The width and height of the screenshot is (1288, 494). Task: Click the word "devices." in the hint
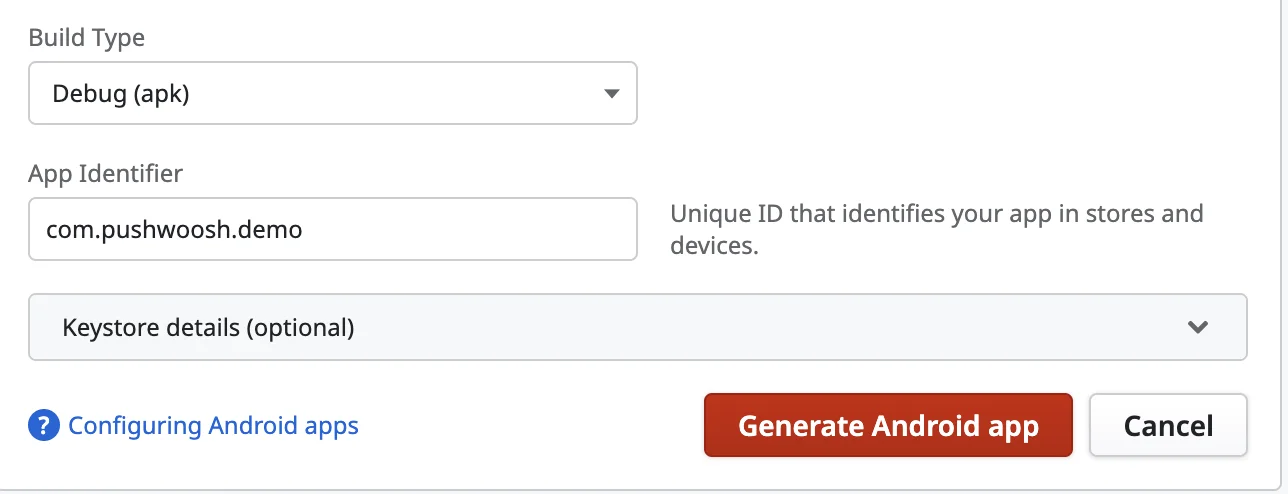(x=714, y=245)
